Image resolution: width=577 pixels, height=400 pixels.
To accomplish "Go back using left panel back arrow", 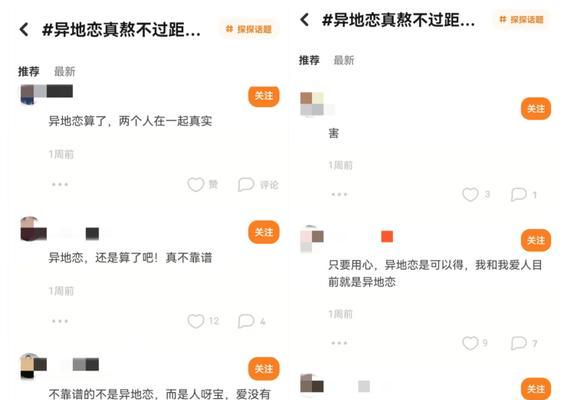I will pyautogui.click(x=24, y=29).
